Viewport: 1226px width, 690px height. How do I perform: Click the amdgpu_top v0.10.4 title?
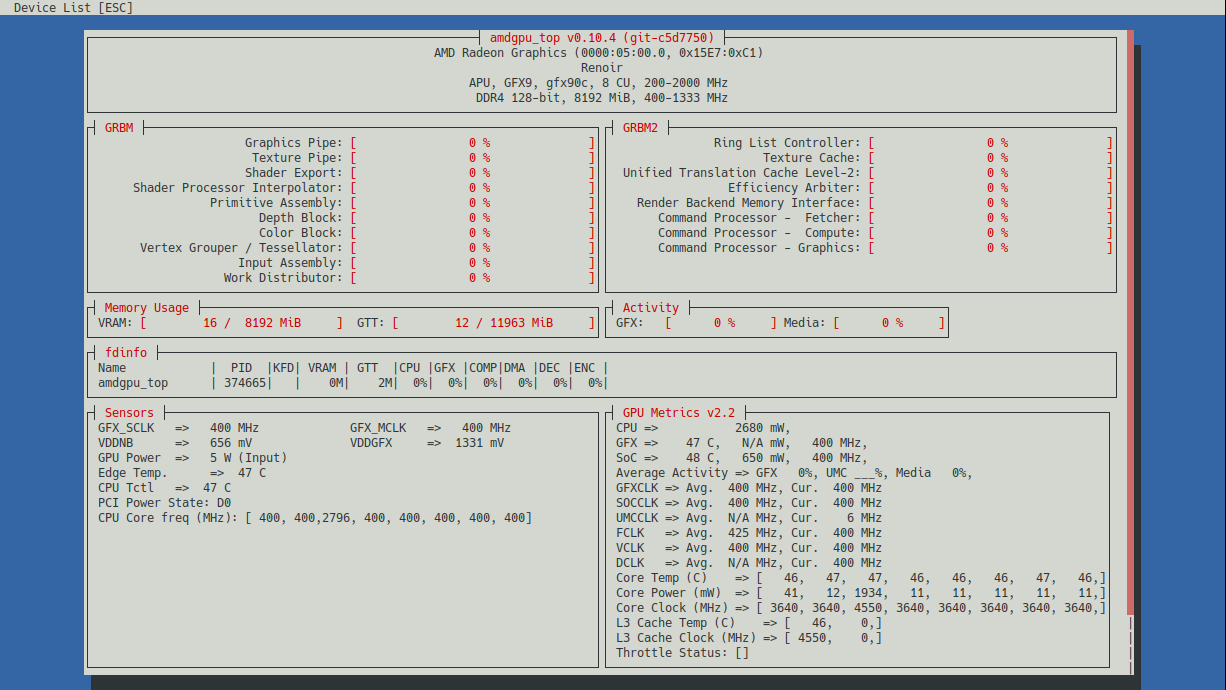click(602, 38)
